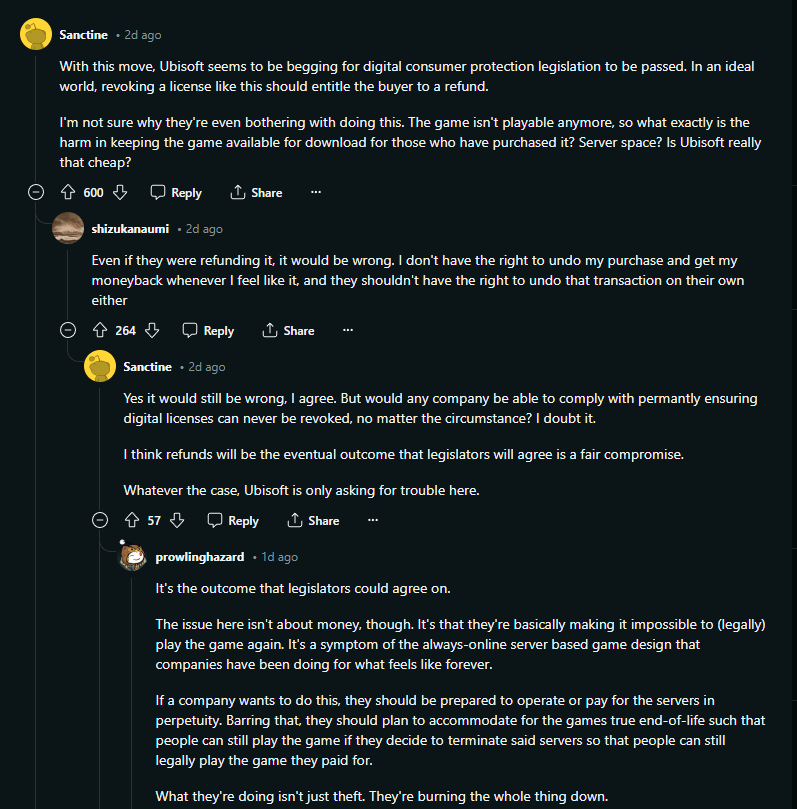Share the 57-point Sanctine reply
This screenshot has height=809, width=797.
click(x=313, y=520)
